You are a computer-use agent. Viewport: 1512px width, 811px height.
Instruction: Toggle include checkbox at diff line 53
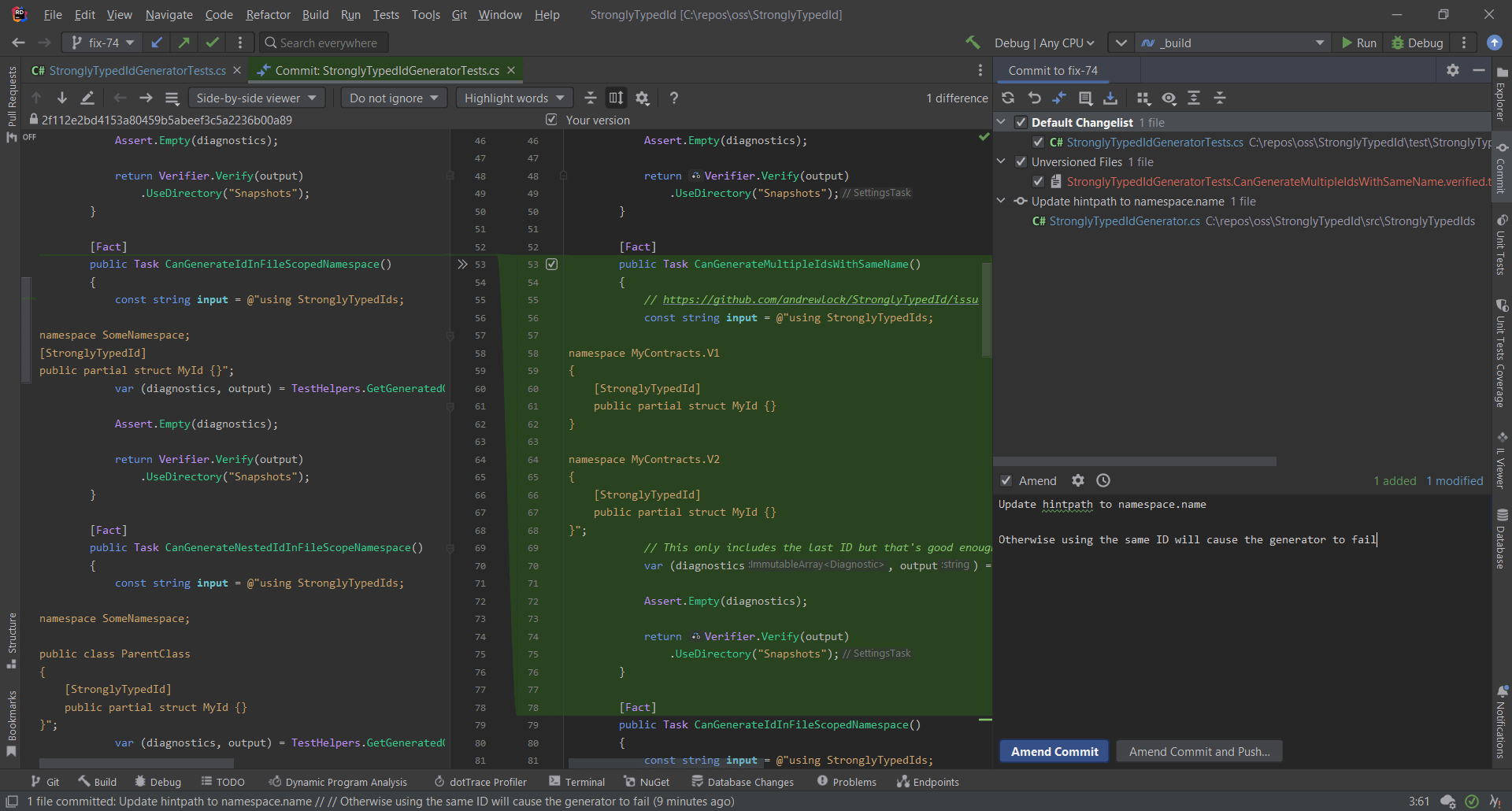pos(552,264)
